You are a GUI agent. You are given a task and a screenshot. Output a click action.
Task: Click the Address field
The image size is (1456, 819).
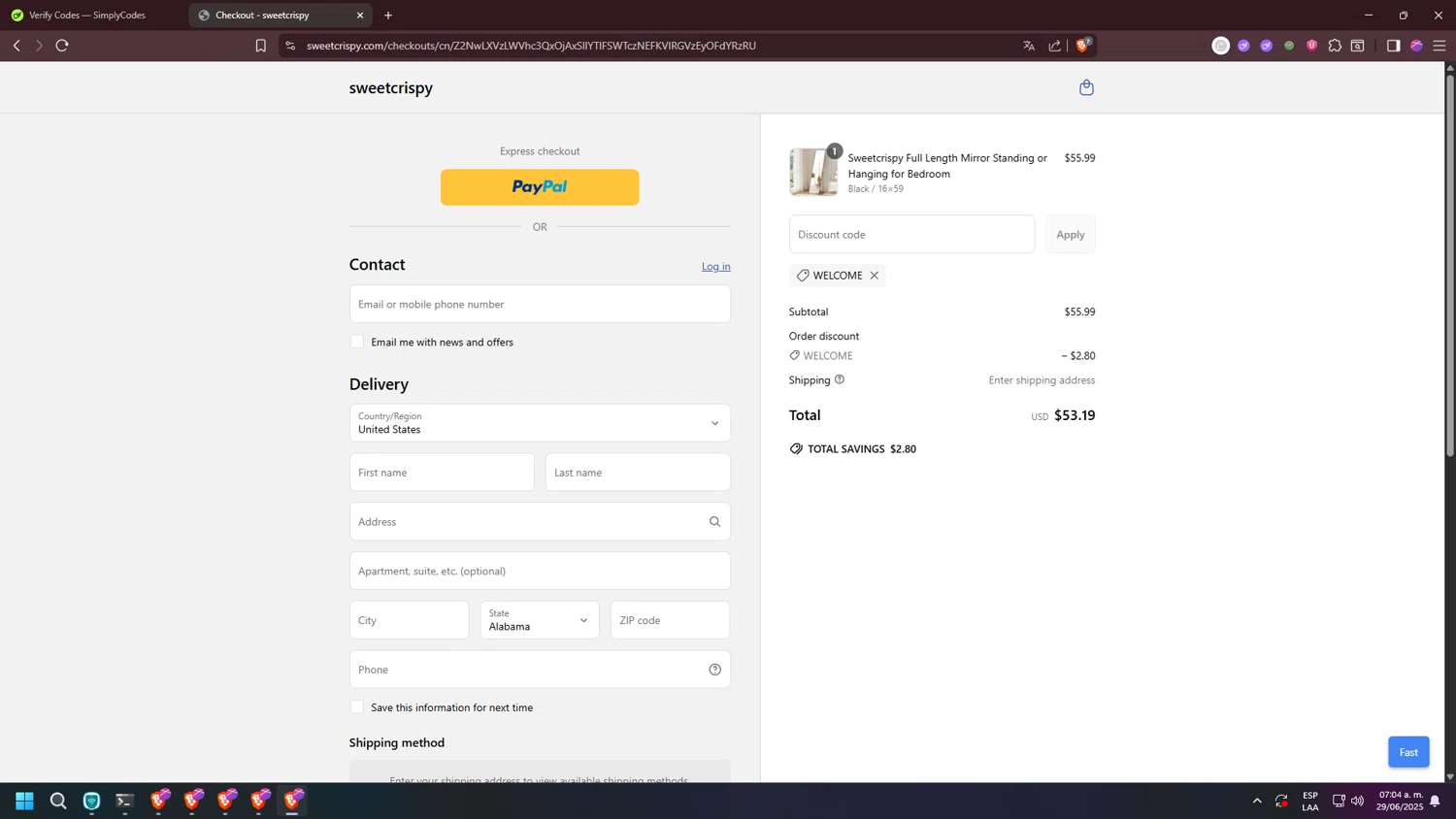540,522
